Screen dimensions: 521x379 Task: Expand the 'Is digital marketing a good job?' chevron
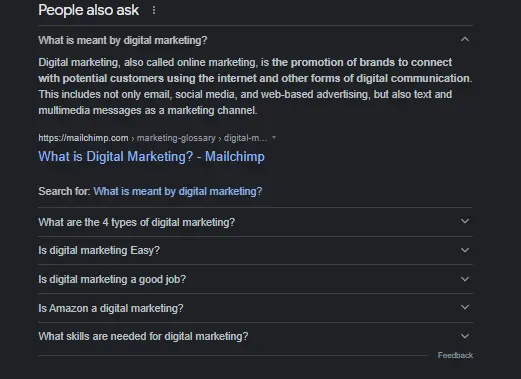click(465, 279)
